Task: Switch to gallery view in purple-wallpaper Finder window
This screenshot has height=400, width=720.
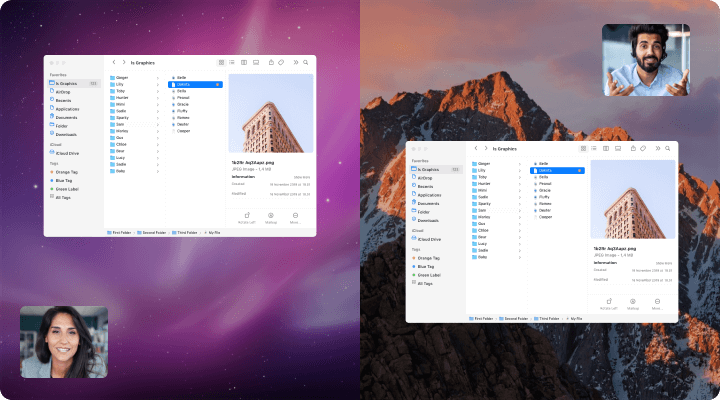Action: coord(256,62)
